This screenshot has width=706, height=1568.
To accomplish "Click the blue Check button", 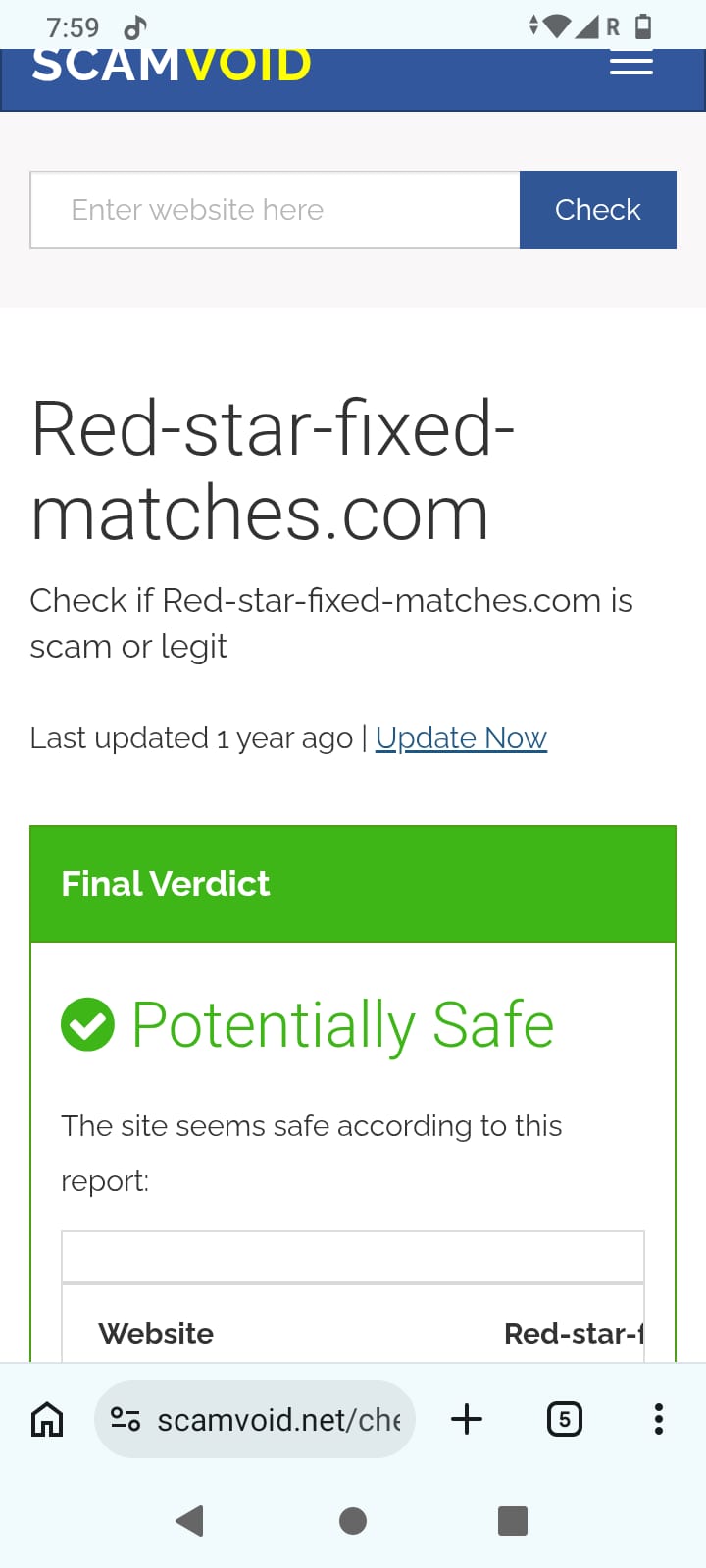I will 597,210.
